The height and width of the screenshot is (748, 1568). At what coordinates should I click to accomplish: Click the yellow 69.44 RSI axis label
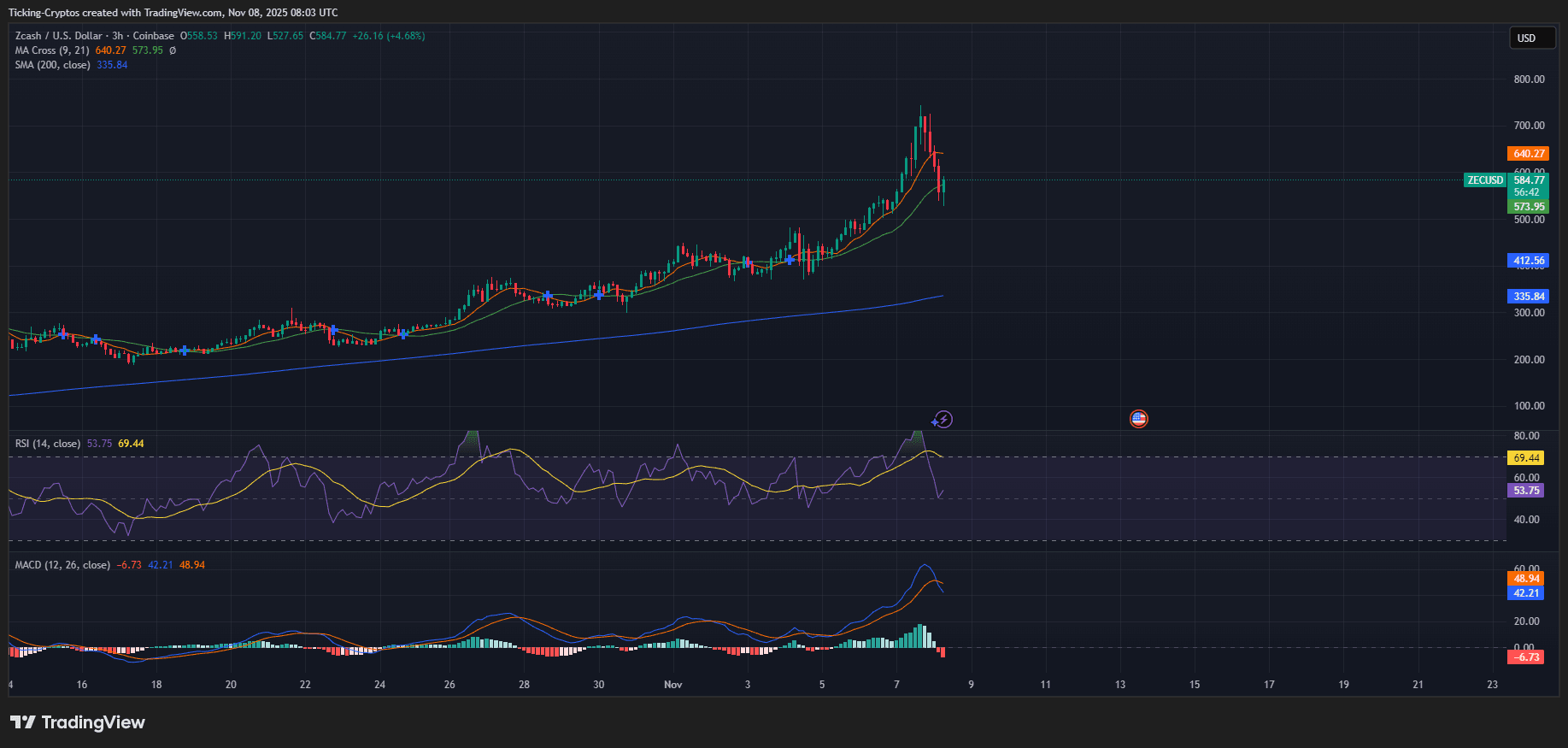(x=1526, y=458)
